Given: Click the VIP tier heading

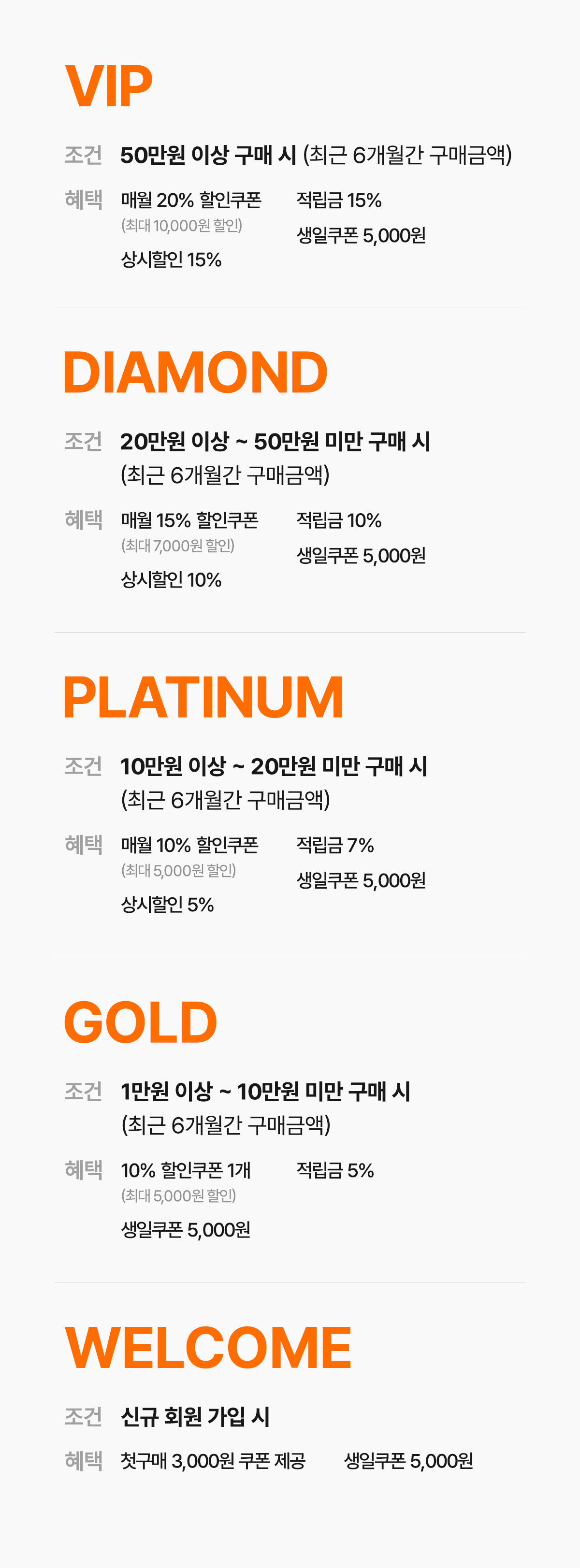Looking at the screenshot, I should (108, 86).
